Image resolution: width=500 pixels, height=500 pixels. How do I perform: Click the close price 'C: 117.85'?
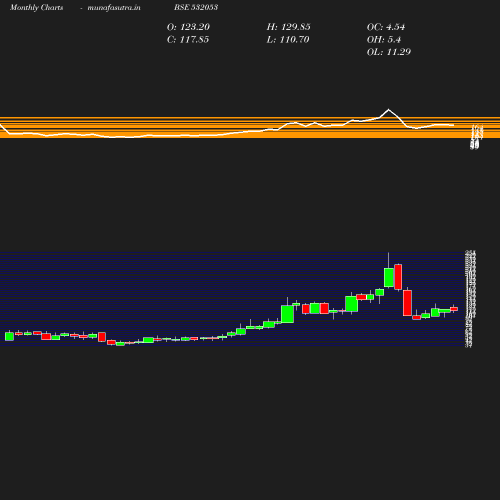(x=188, y=40)
